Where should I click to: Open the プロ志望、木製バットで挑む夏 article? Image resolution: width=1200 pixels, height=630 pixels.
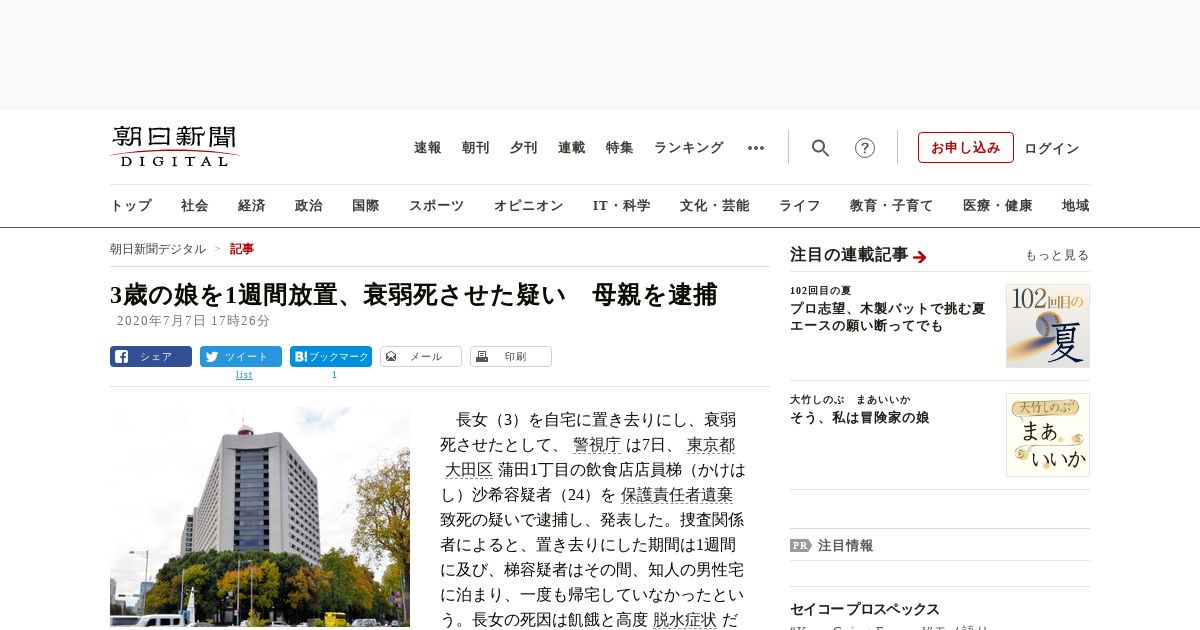coord(888,317)
